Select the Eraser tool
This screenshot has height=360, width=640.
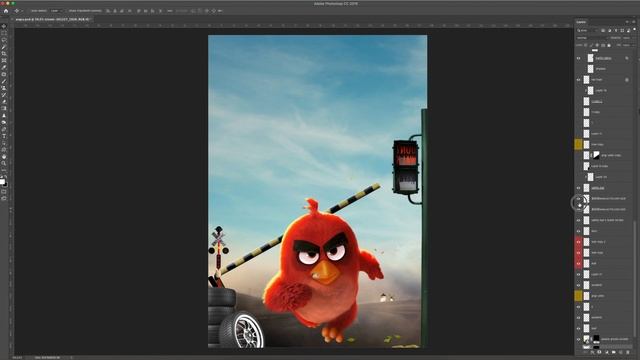pos(4,102)
